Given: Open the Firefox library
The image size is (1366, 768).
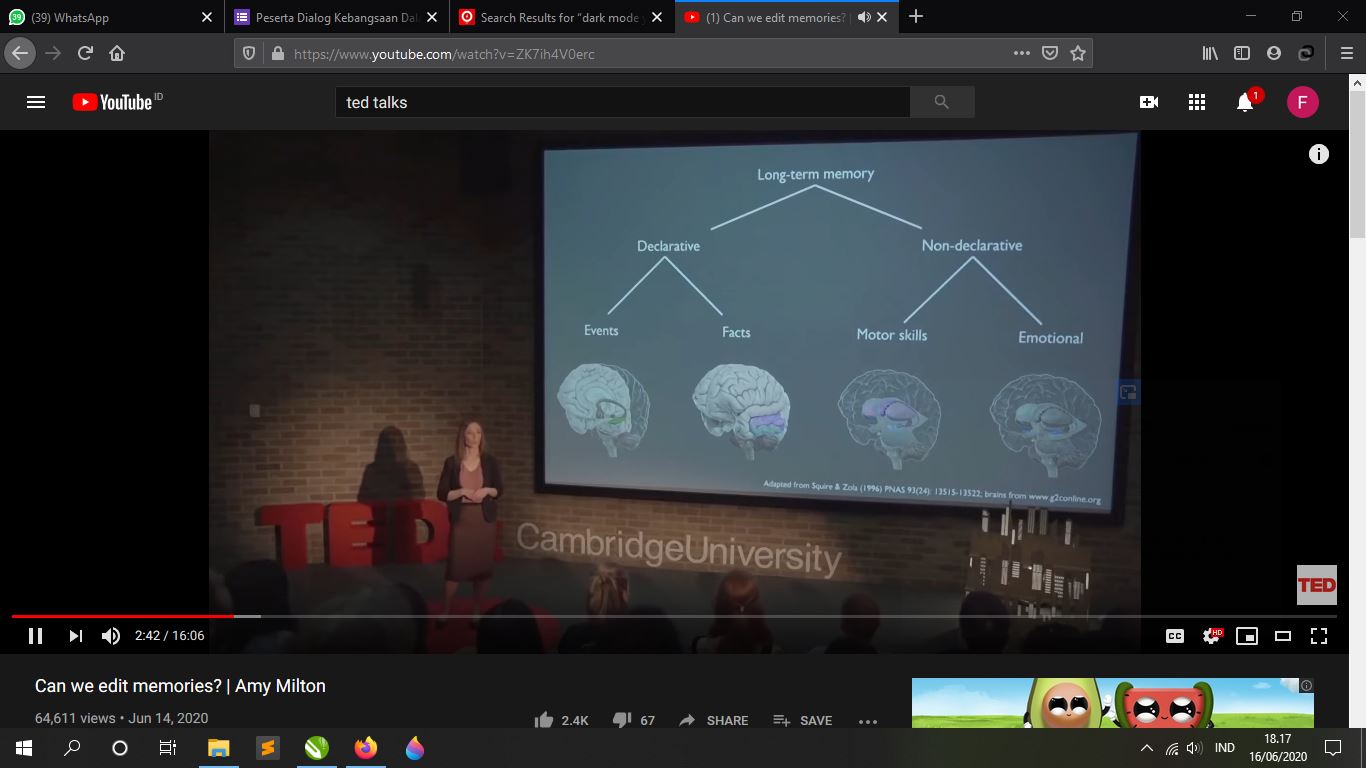Looking at the screenshot, I should (1210, 53).
